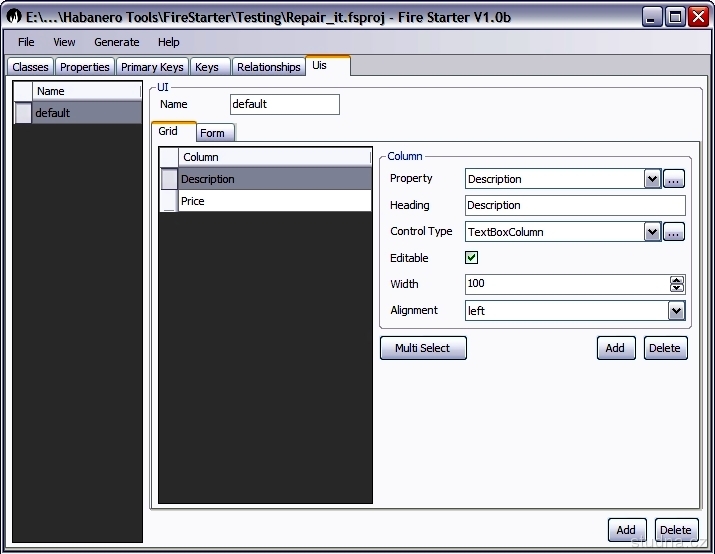Image resolution: width=715 pixels, height=554 pixels.
Task: Select the Form tab
Action: pyautogui.click(x=212, y=133)
